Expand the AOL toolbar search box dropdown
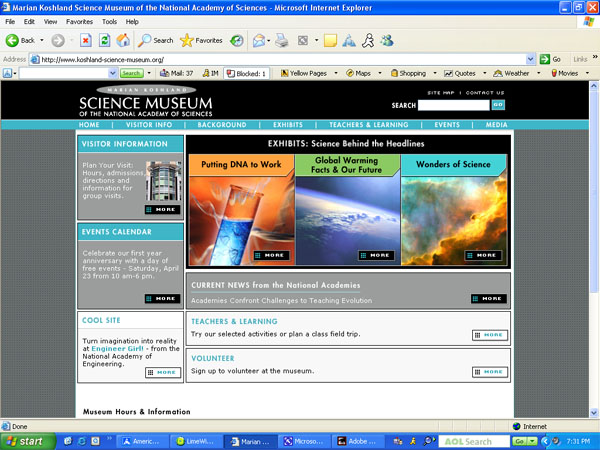The height and width of the screenshot is (450, 600). tap(112, 73)
